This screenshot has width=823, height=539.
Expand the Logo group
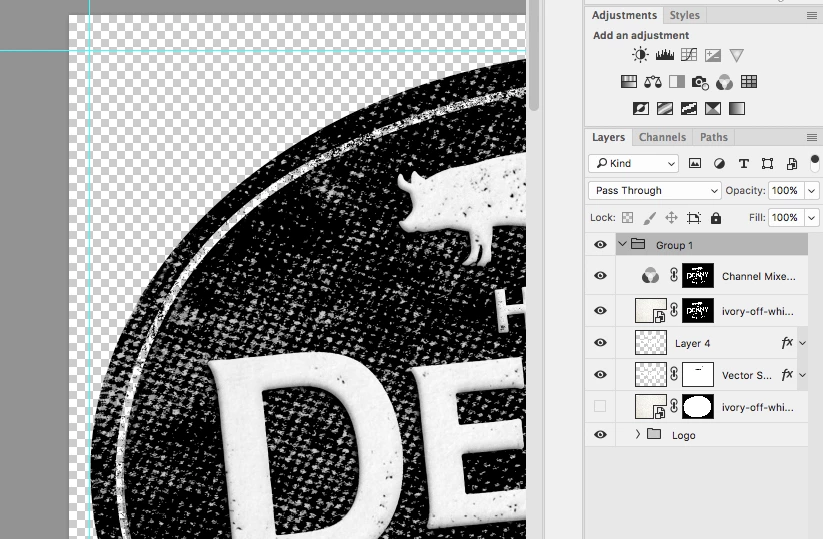pyautogui.click(x=638, y=434)
